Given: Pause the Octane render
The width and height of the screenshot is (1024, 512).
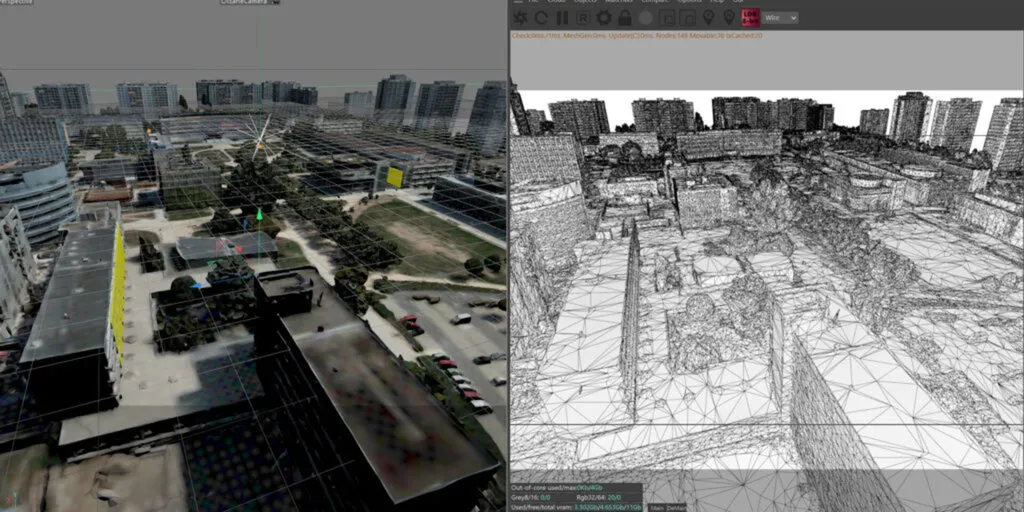Looking at the screenshot, I should pos(562,18).
